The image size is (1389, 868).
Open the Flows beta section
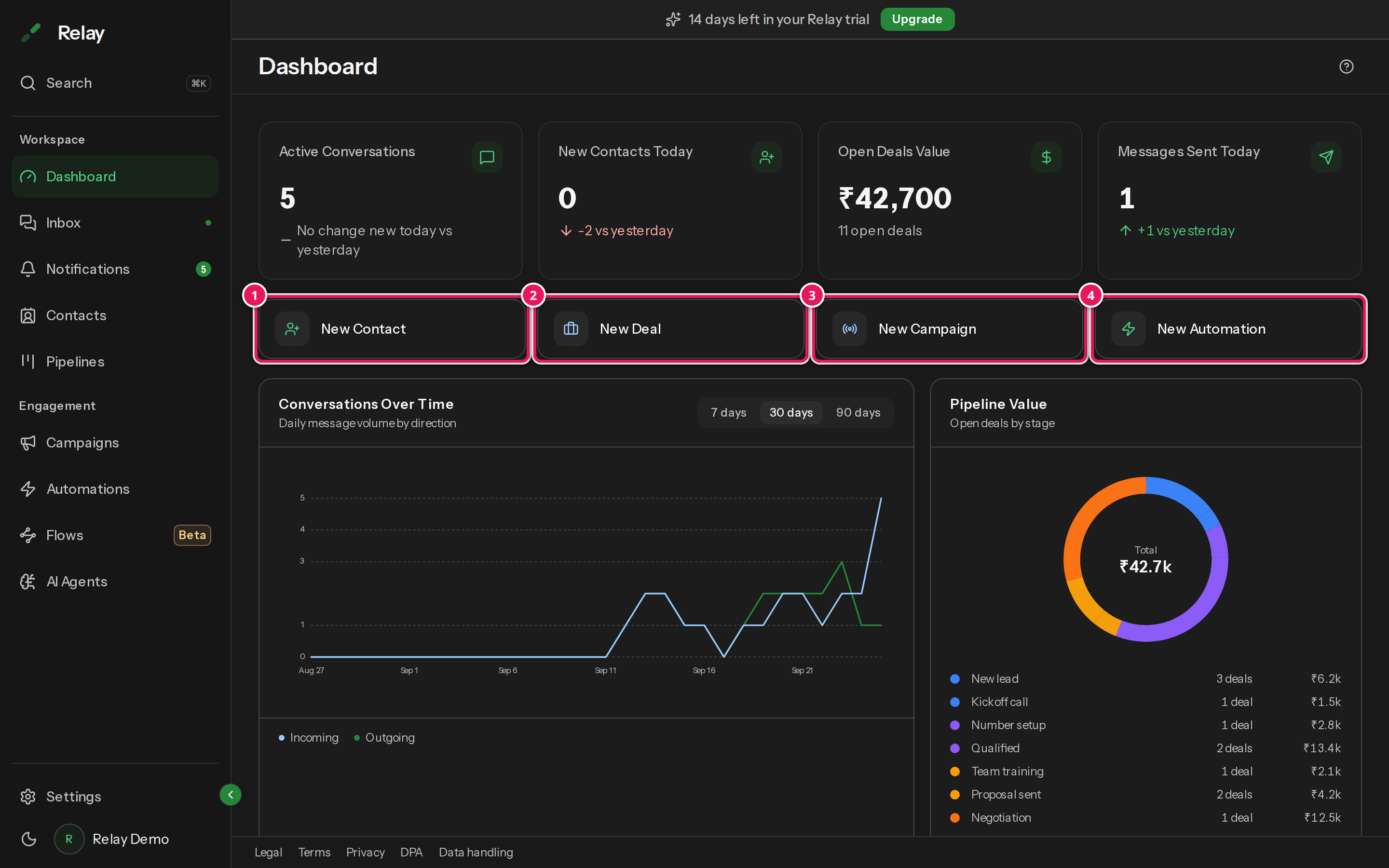115,535
